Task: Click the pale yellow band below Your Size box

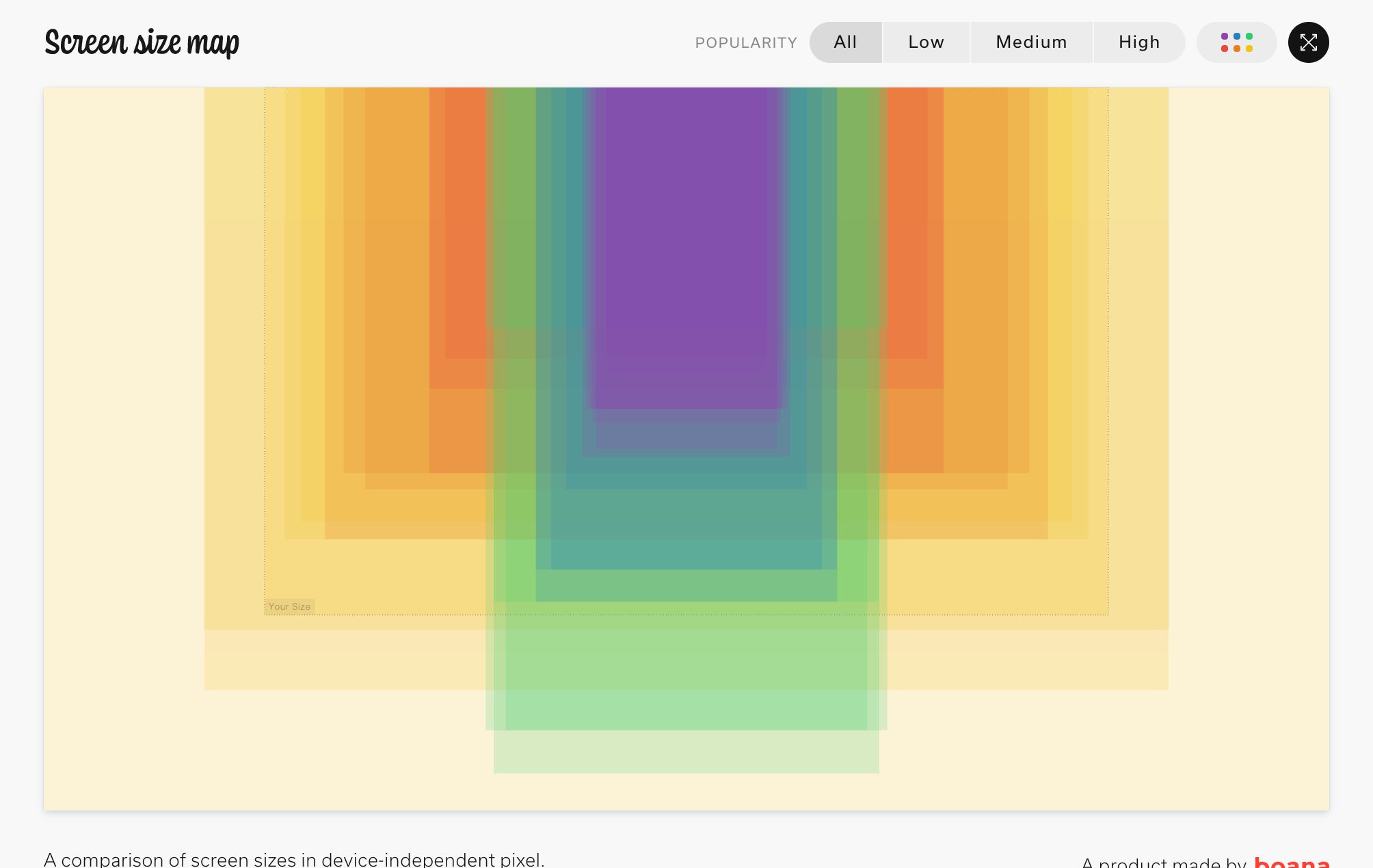Action: (x=342, y=660)
